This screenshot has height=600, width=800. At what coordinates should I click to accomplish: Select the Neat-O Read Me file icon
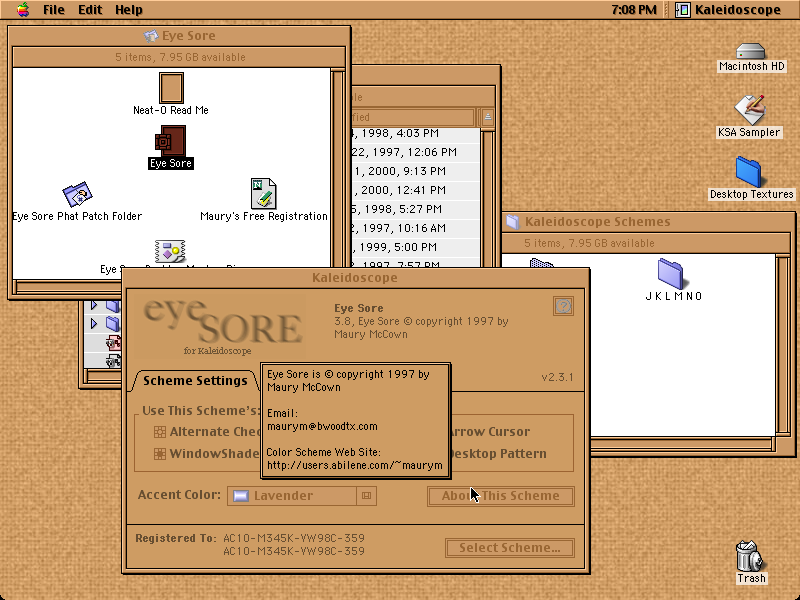171,88
